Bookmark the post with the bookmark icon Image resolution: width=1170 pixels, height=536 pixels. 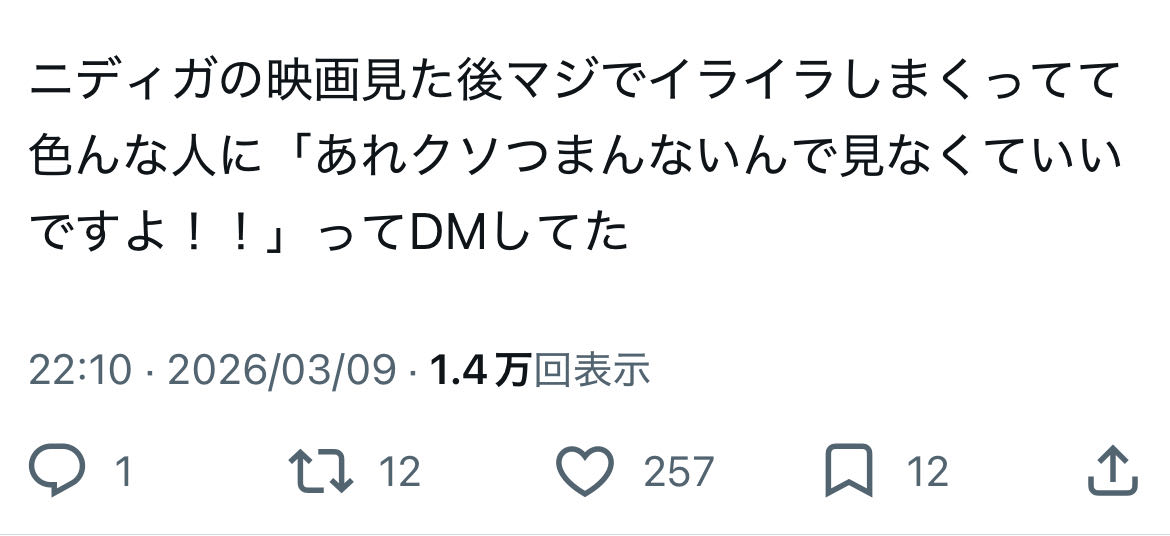click(x=849, y=470)
